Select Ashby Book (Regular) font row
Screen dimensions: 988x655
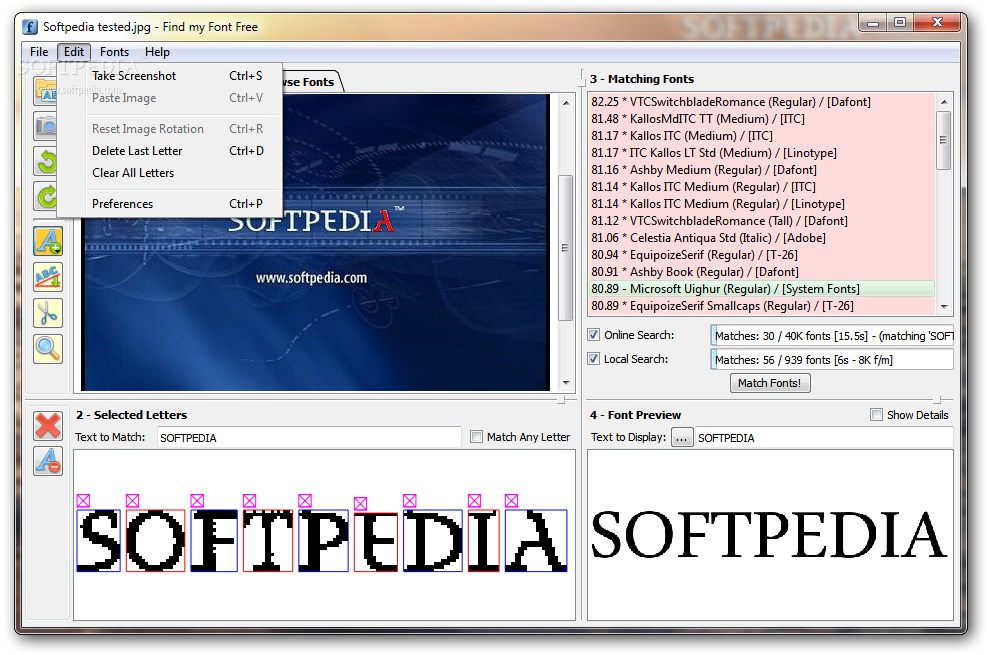pos(762,271)
